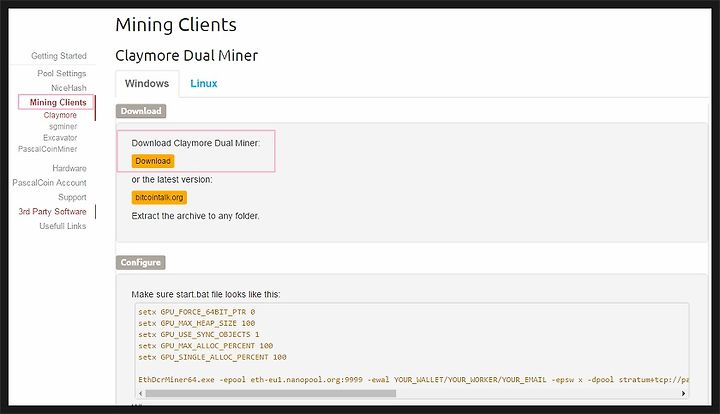This screenshot has width=720, height=414.
Task: Click 'Extract the archive to any folder.' text
Action: pos(195,216)
